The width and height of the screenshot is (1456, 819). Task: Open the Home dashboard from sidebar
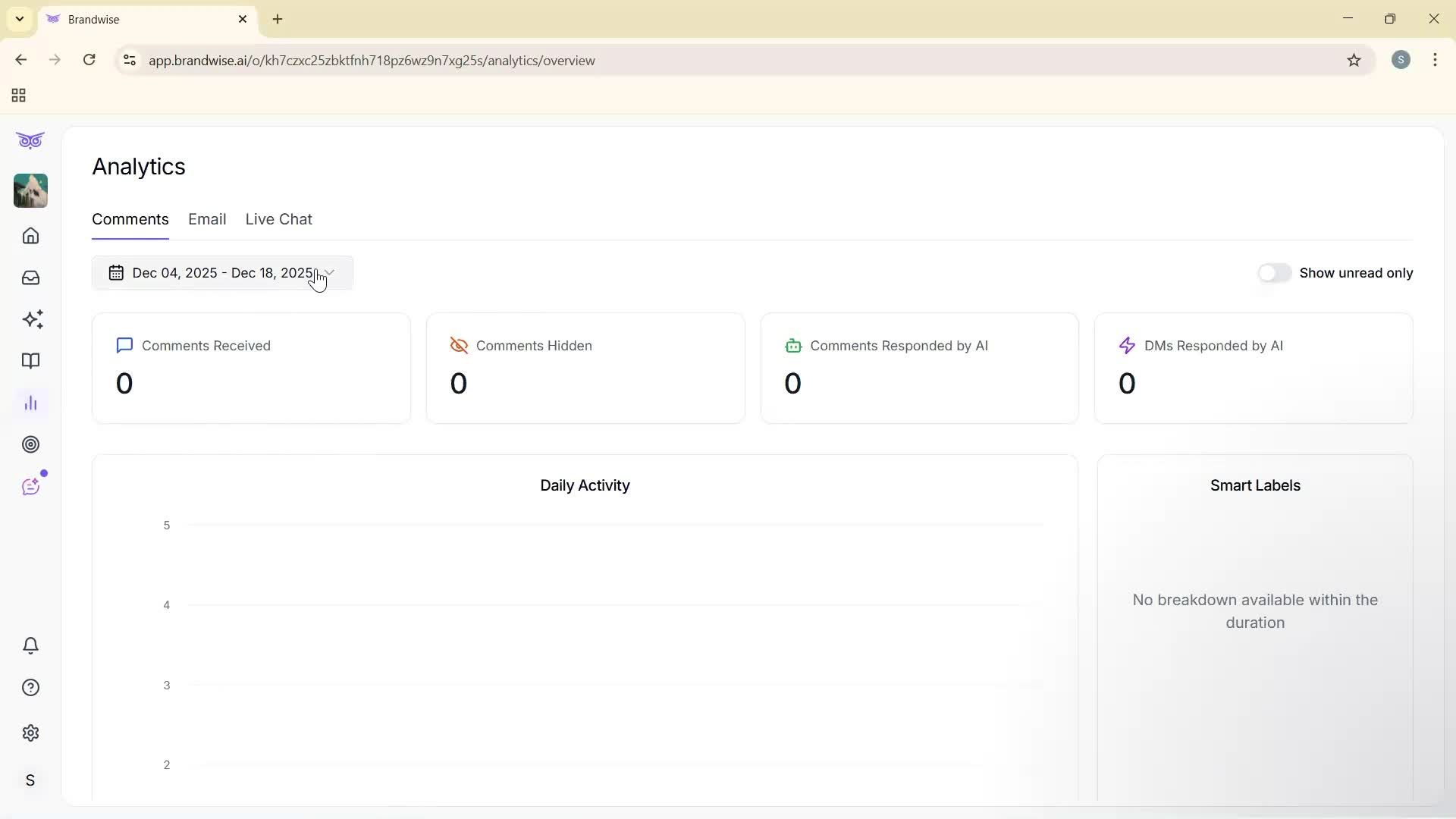click(x=30, y=236)
